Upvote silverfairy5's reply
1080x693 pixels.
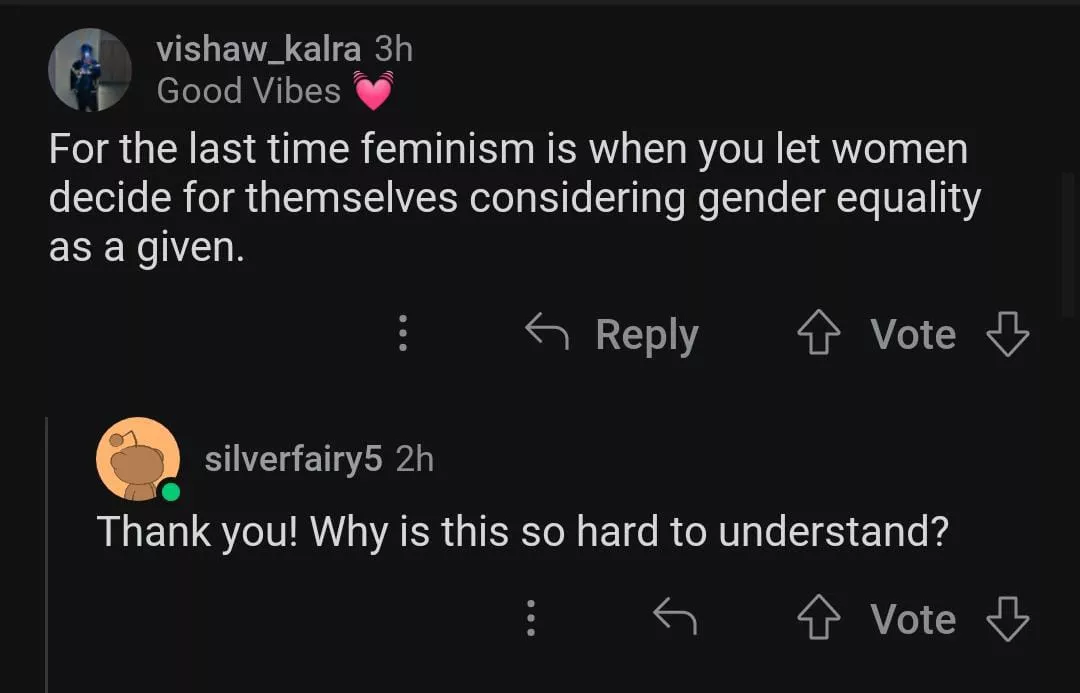coord(818,619)
